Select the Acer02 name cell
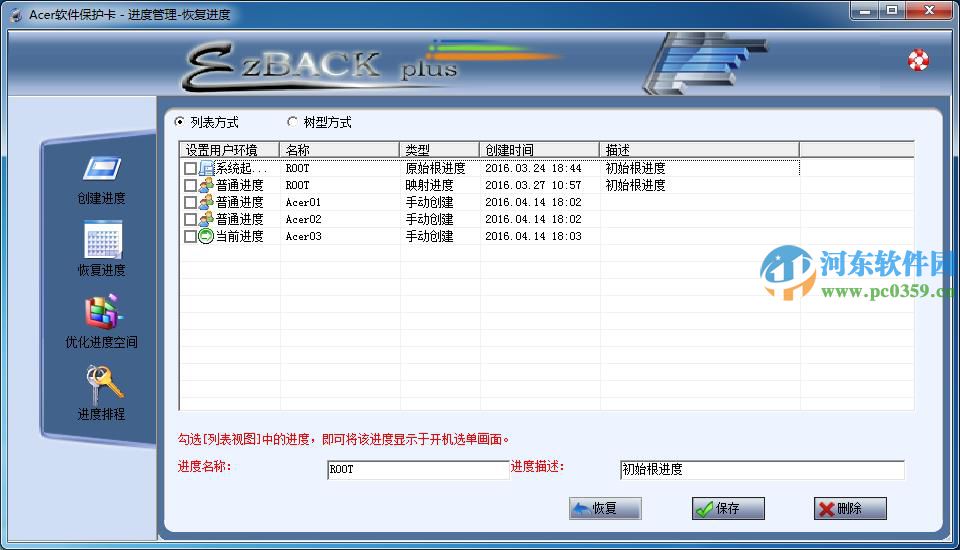Viewport: 960px width, 550px height. point(303,219)
